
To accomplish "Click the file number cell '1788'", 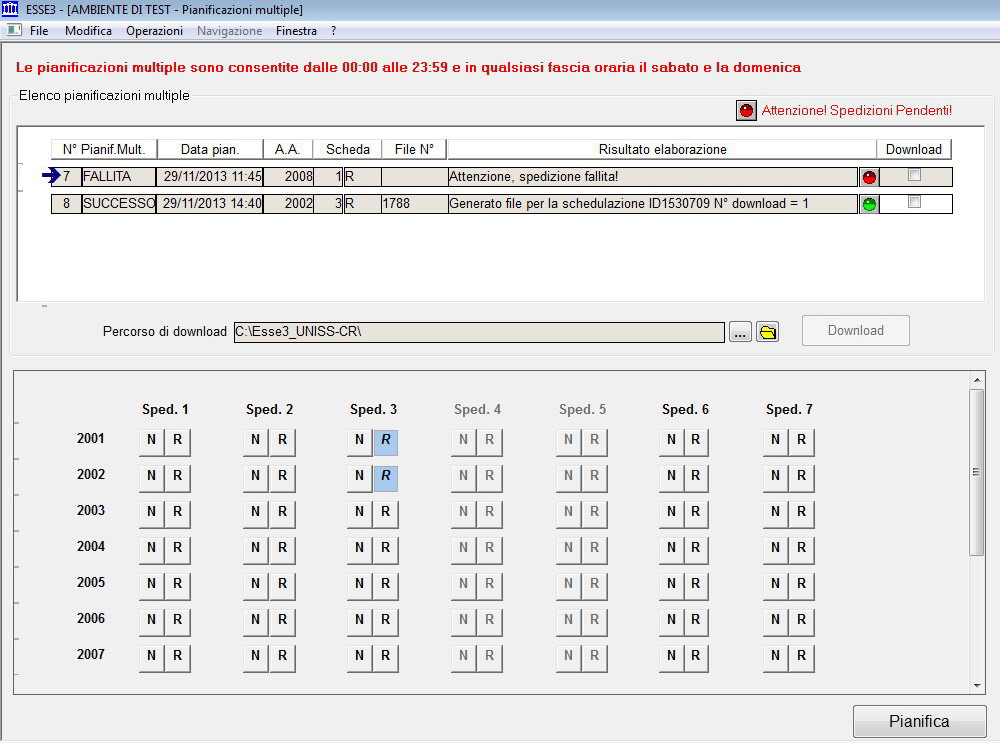I will tap(414, 203).
